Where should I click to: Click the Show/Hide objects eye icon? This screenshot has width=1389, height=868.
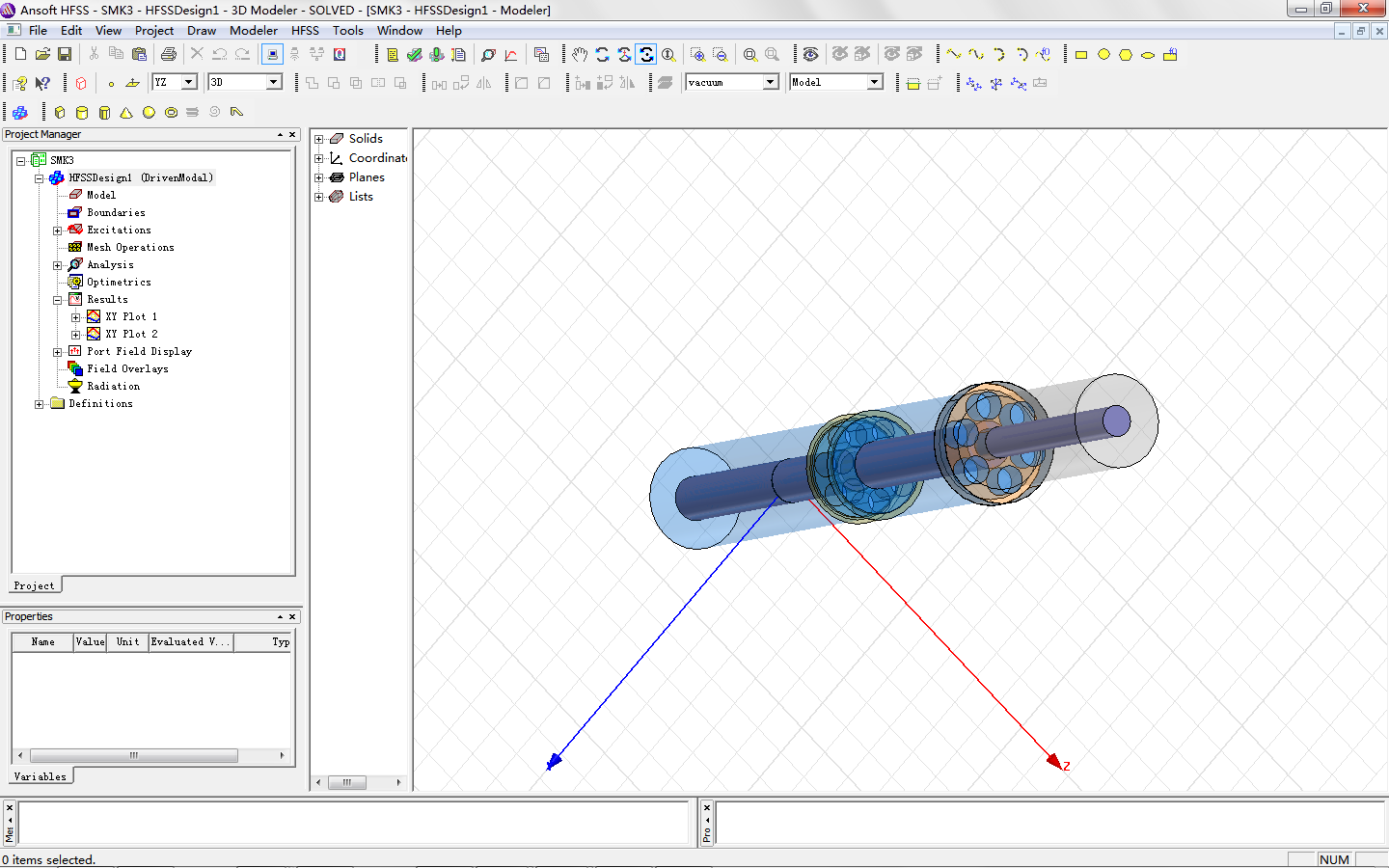[x=811, y=55]
